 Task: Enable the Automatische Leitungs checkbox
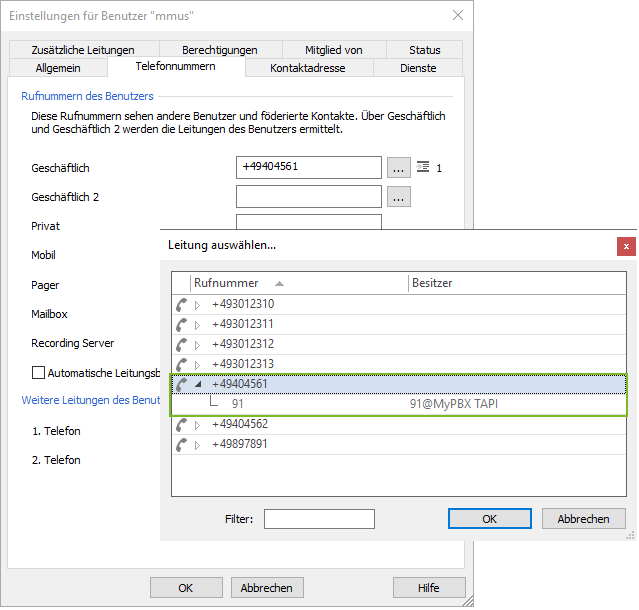click(39, 373)
